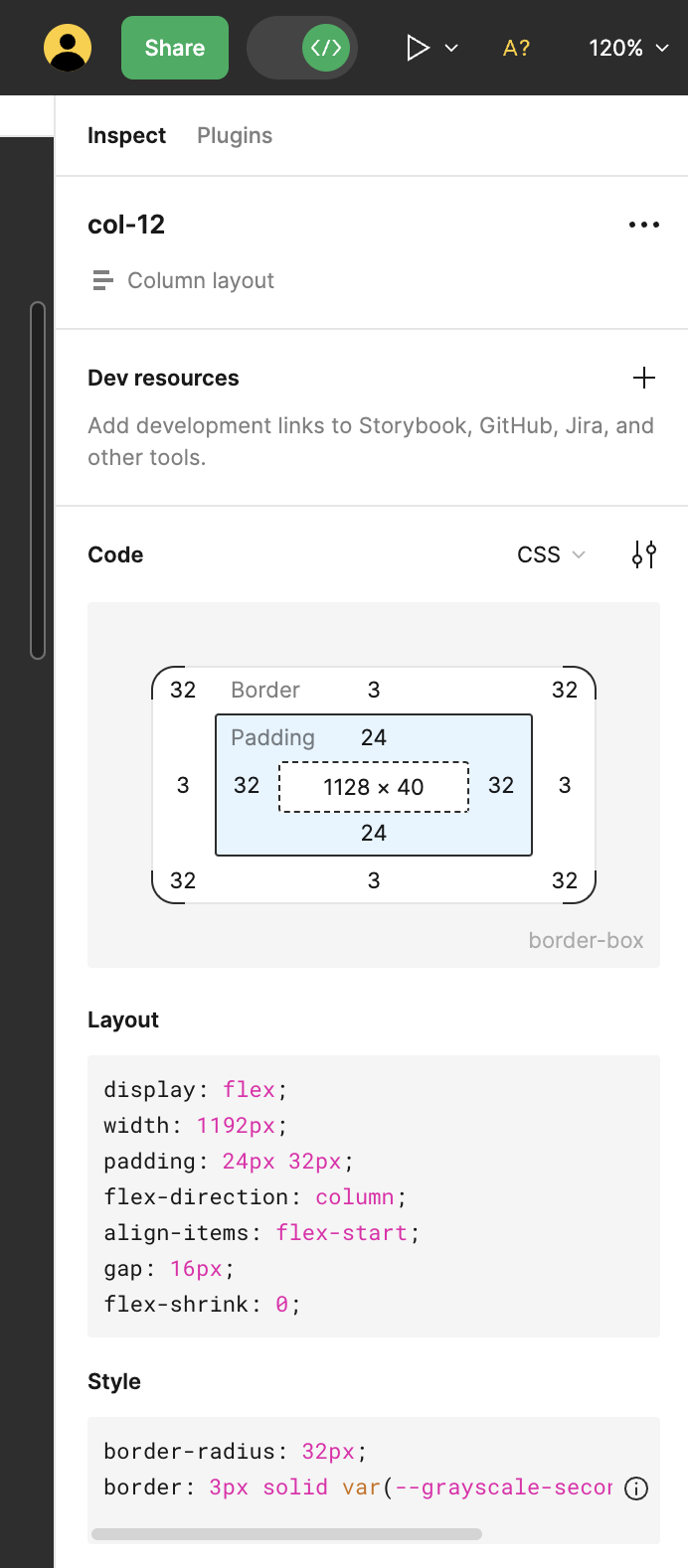Screen dimensions: 688x1568
Task: Open the CSS language dropdown
Action: point(551,554)
